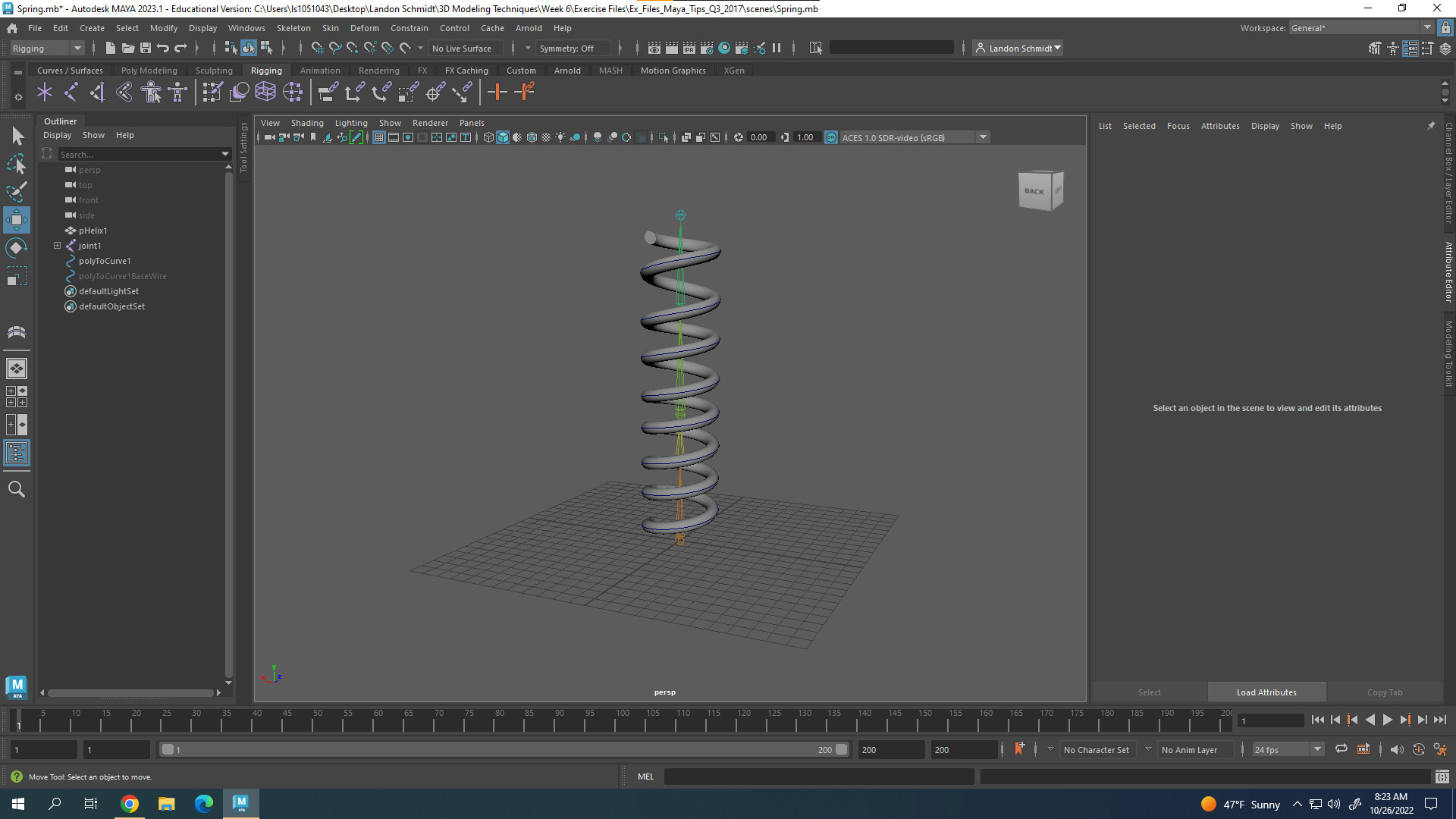
Task: Click the Copy Tab button
Action: tap(1385, 692)
